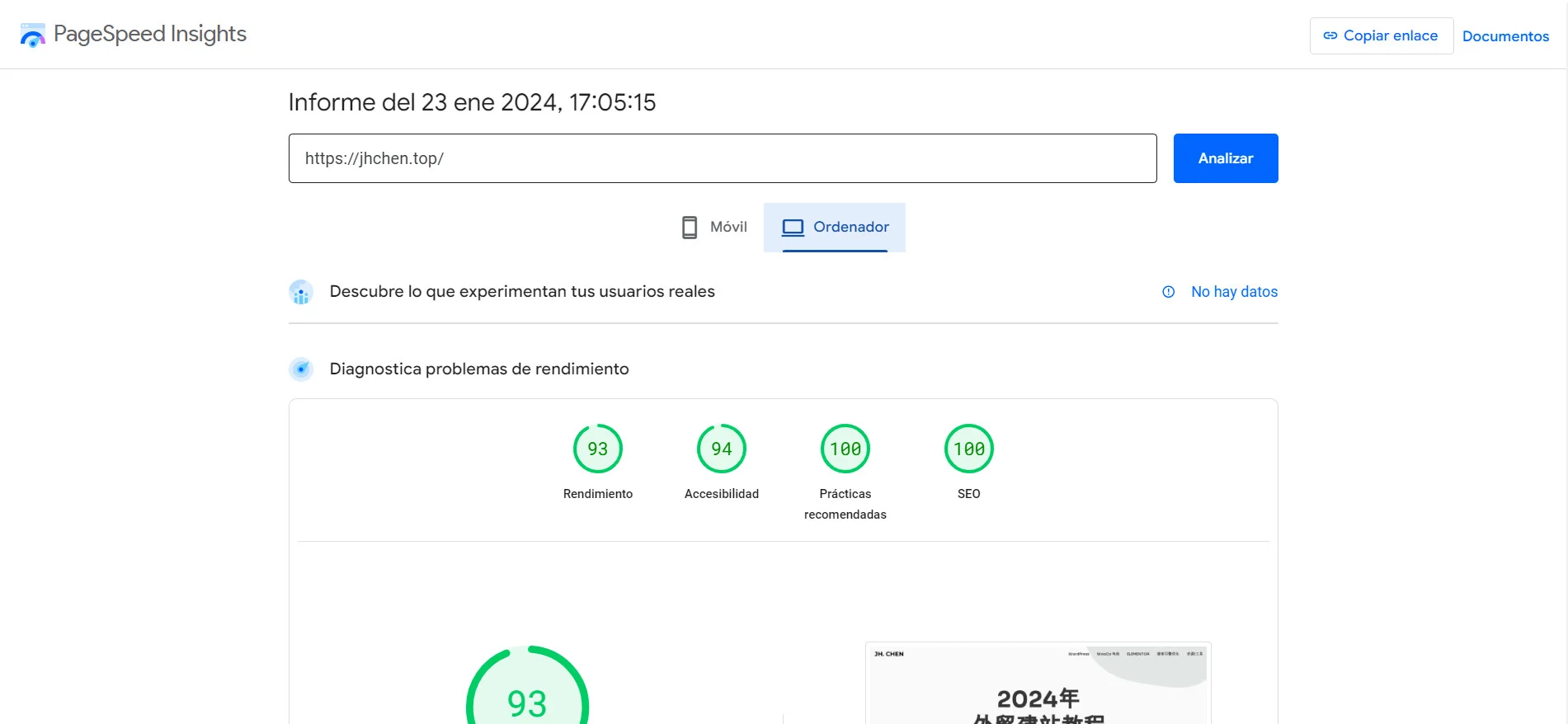Click the SEO label
1568x724 pixels.
tap(969, 494)
